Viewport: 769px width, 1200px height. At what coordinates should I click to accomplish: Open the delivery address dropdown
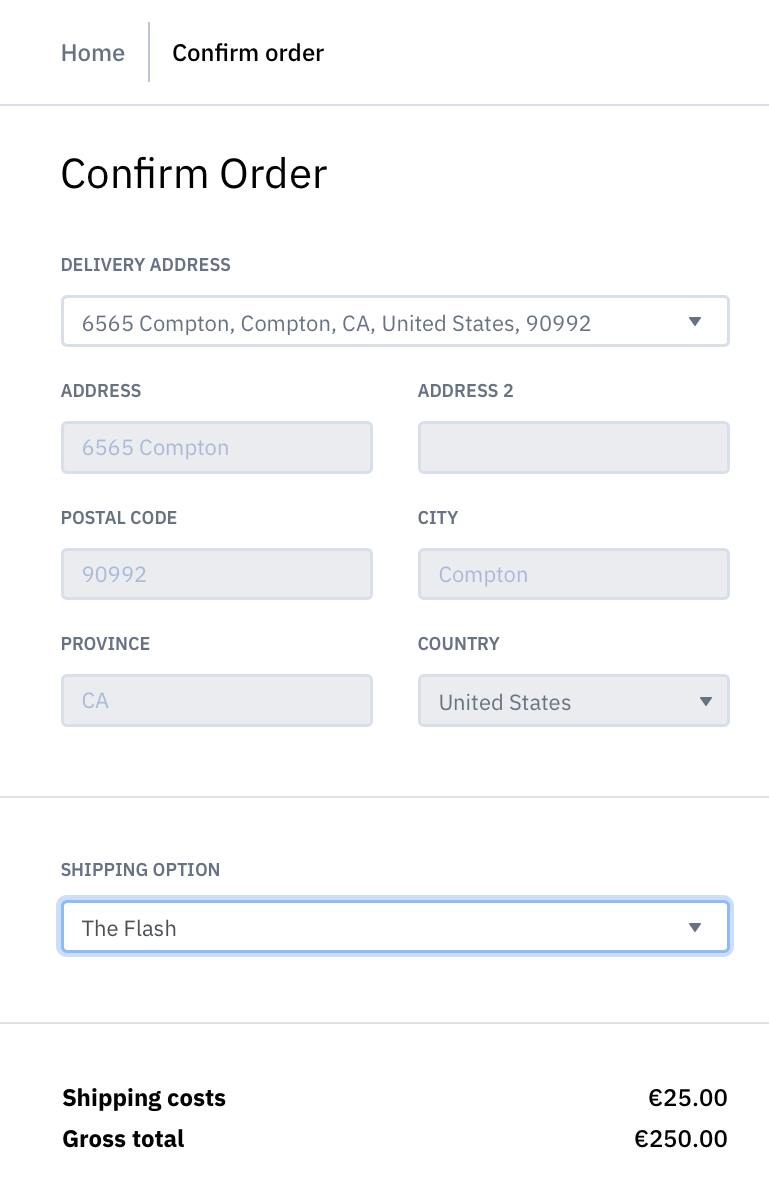395,321
